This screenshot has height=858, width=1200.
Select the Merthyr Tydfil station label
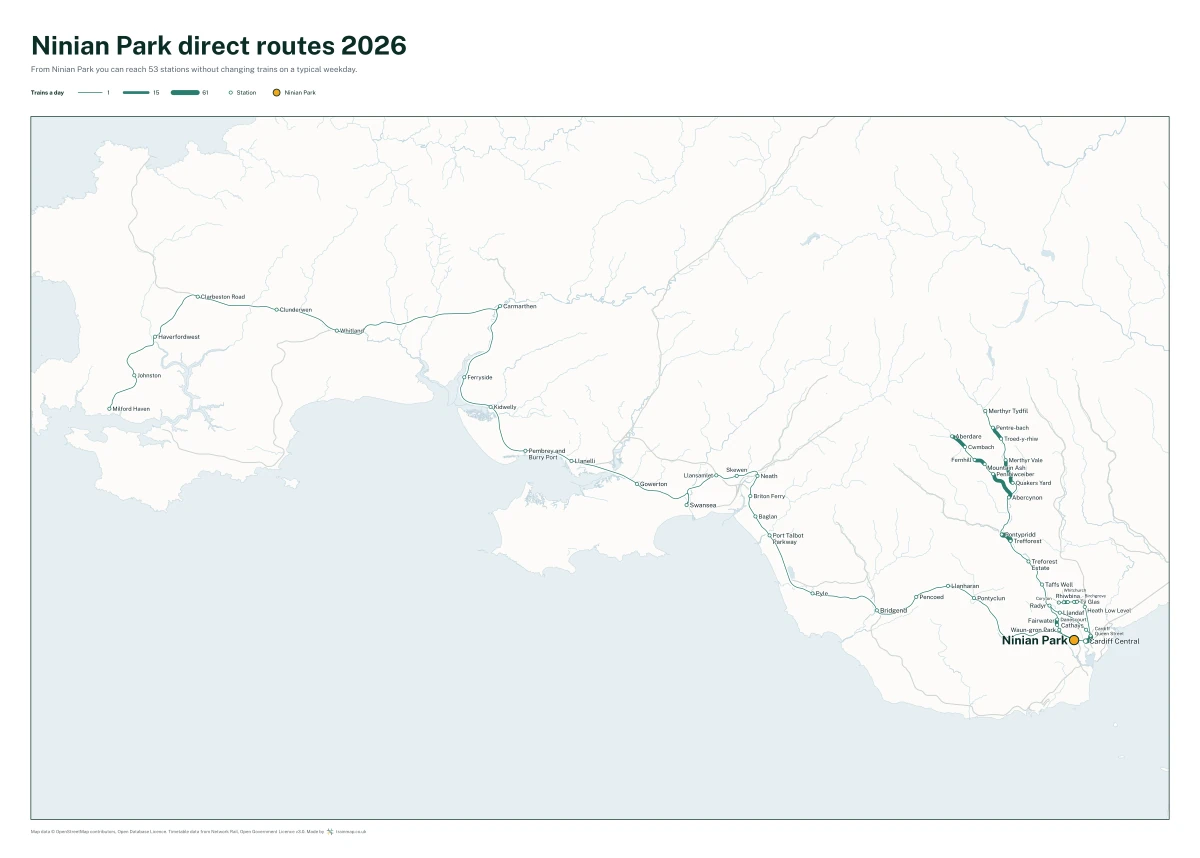1008,411
